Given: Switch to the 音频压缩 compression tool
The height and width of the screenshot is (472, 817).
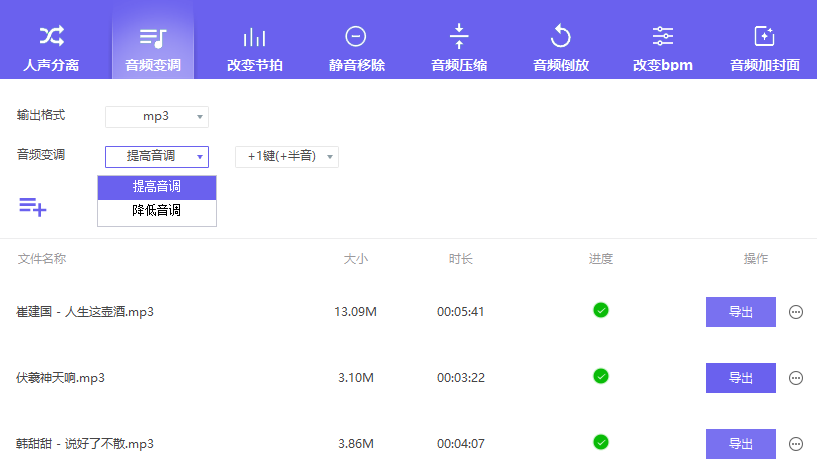Looking at the screenshot, I should [459, 48].
